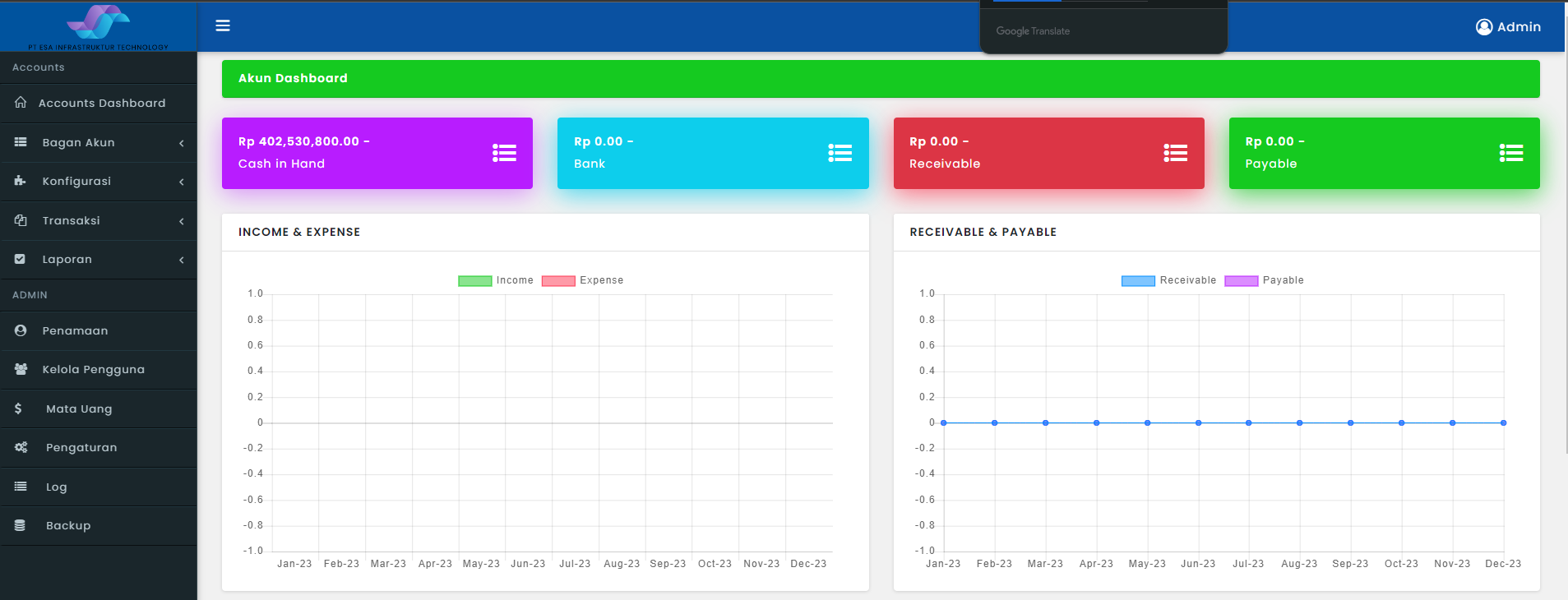The width and height of the screenshot is (1568, 600).
Task: Hide the Receivable series via legend
Action: point(1168,280)
